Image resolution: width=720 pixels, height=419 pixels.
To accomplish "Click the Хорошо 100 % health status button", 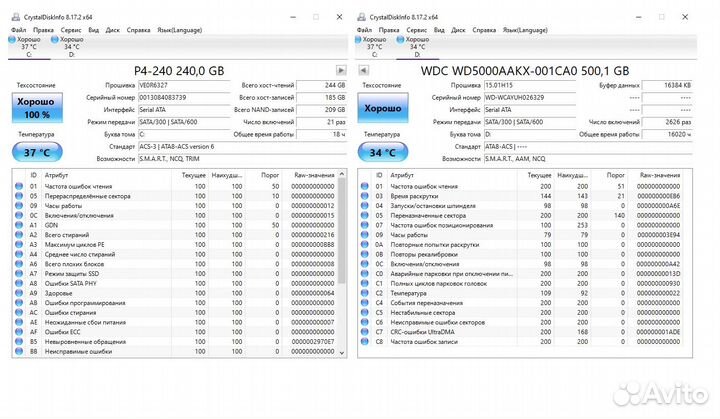I will [x=37, y=108].
